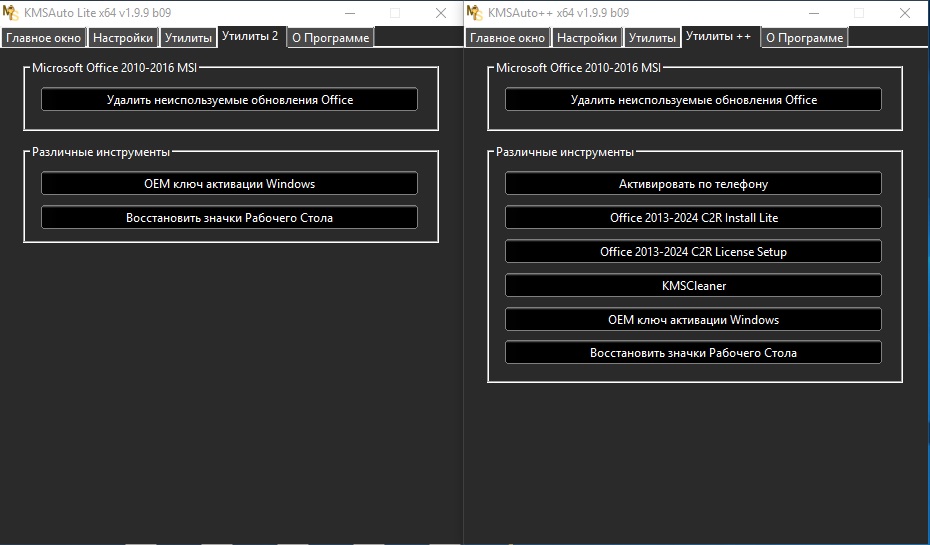Image resolution: width=930 pixels, height=545 pixels.
Task: Open Настройки tab in KMSAuto++ window
Action: coord(587,38)
